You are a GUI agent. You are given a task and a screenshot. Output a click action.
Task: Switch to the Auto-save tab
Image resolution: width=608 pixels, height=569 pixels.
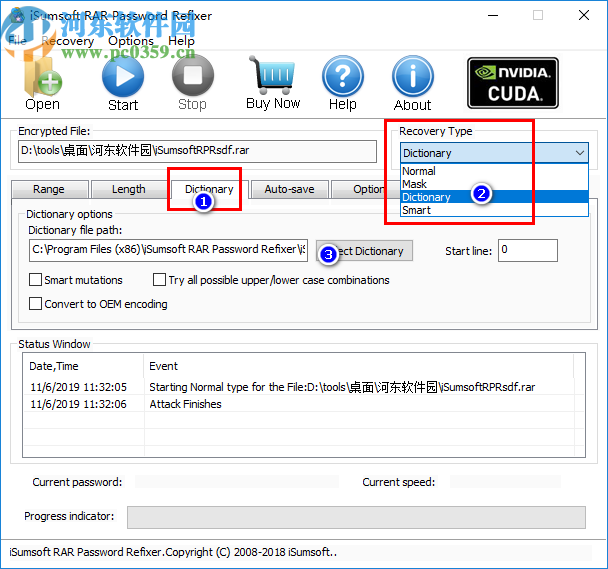tap(289, 189)
